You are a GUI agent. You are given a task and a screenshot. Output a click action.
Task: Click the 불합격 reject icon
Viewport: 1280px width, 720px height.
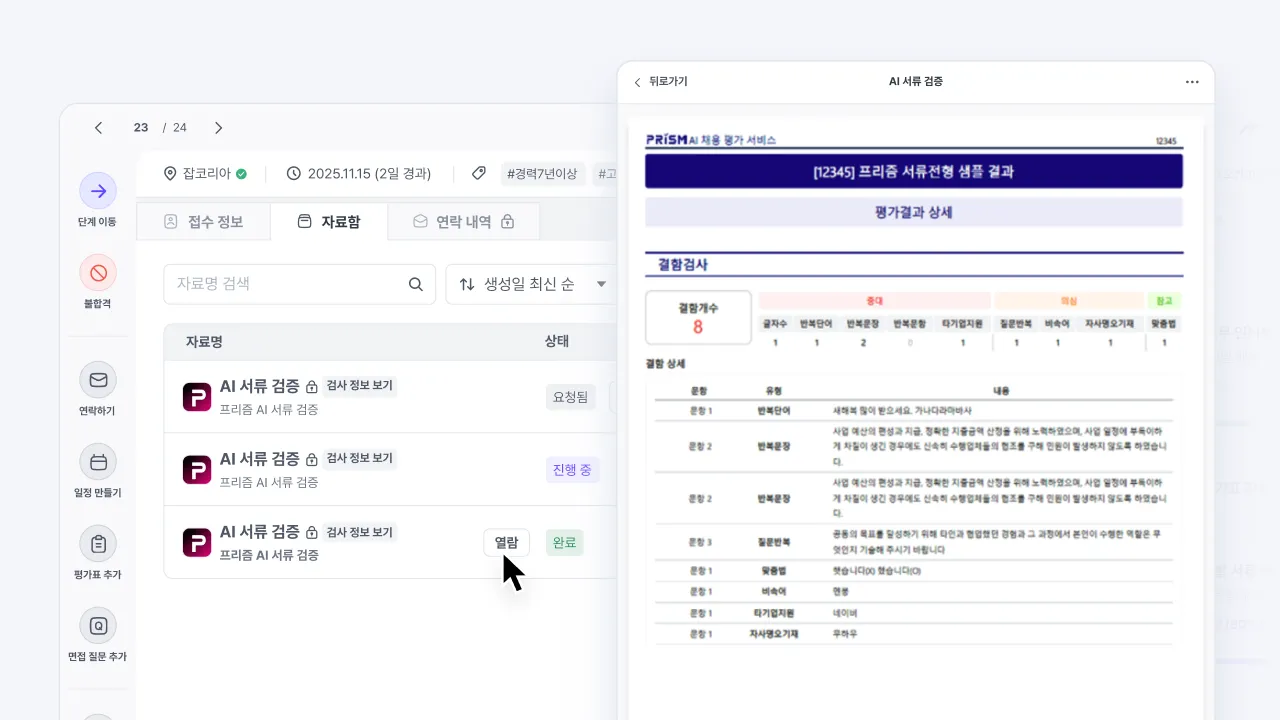tap(98, 272)
